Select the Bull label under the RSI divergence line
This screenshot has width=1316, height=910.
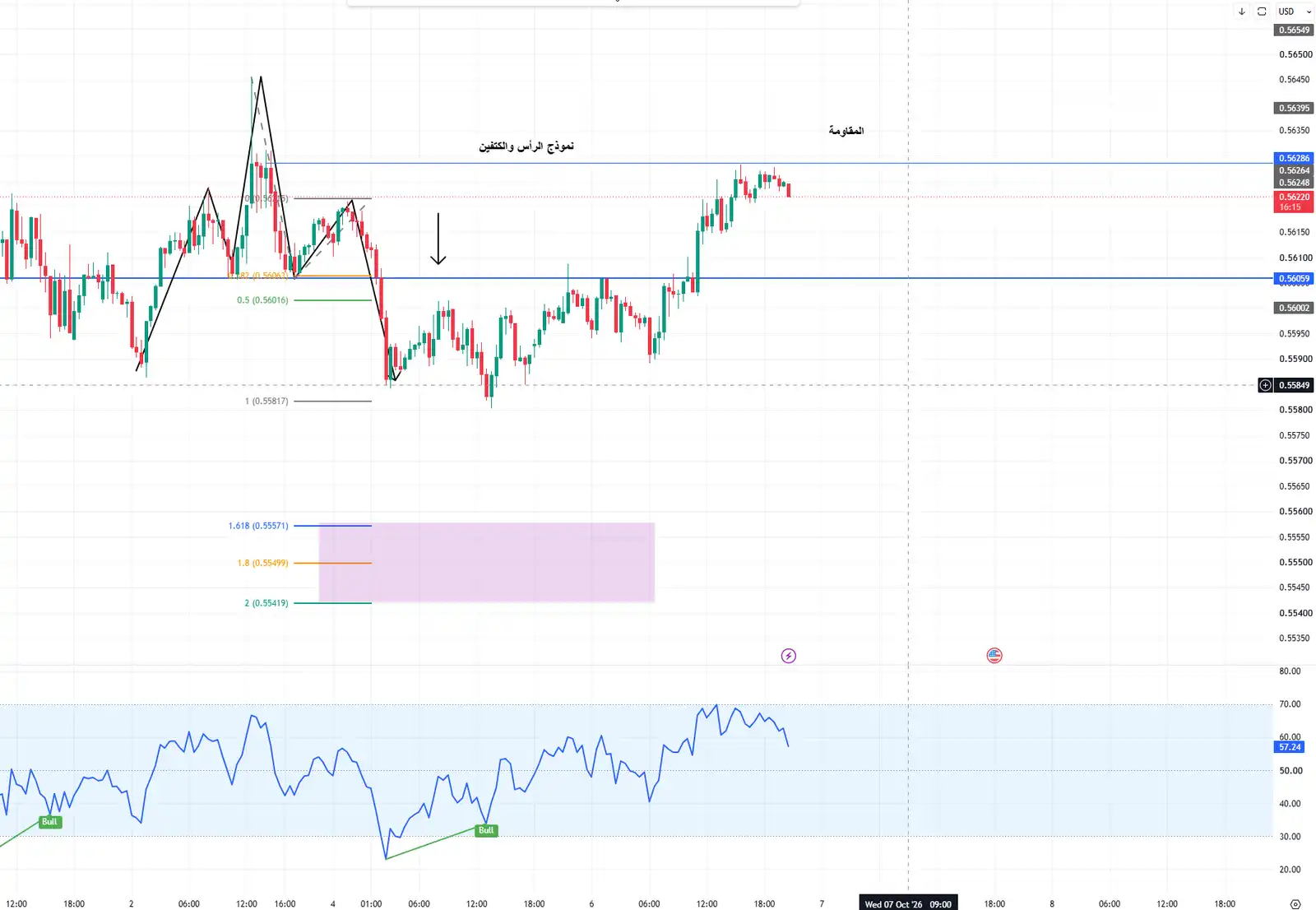click(x=486, y=830)
